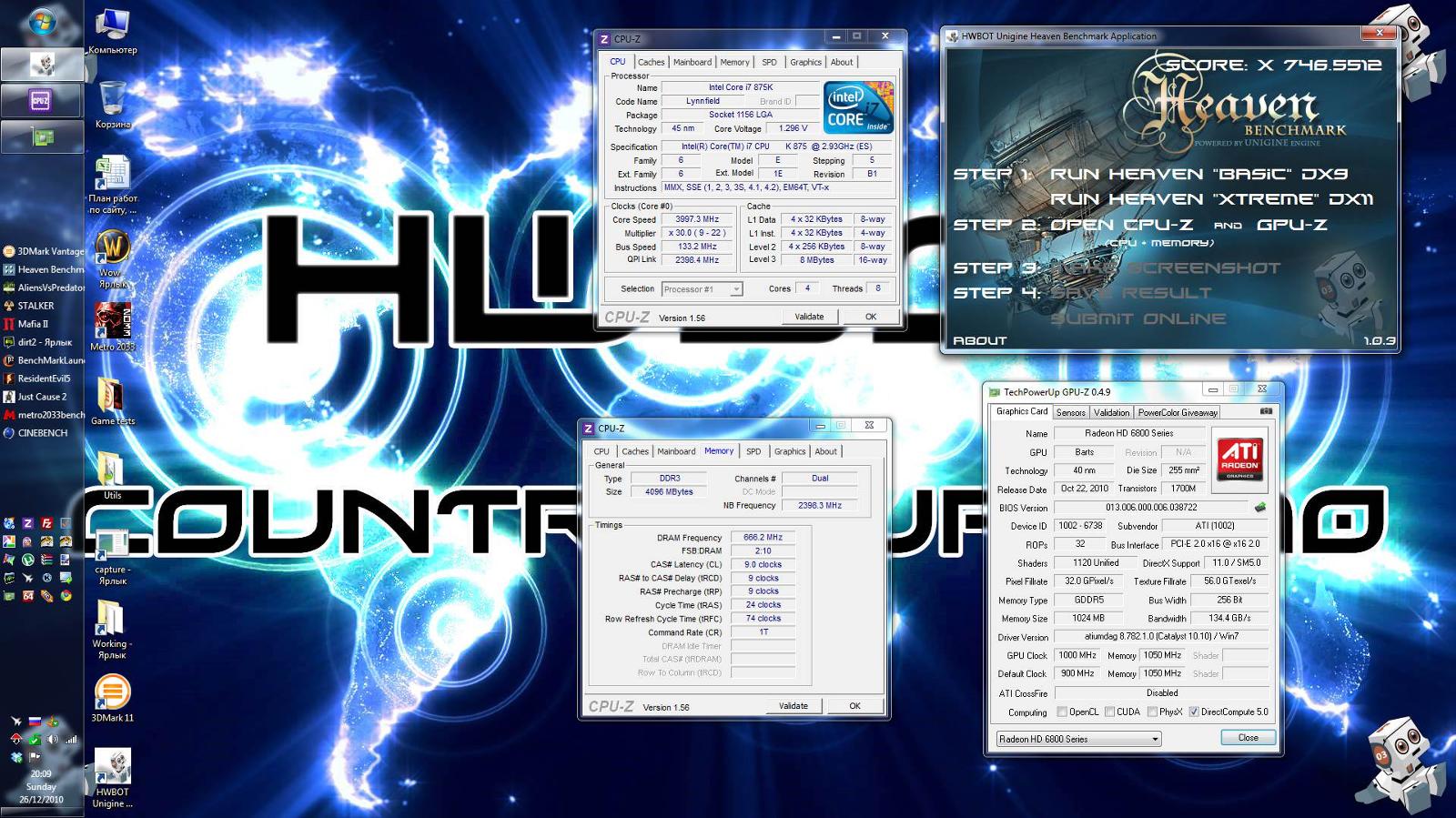Image resolution: width=1456 pixels, height=818 pixels.
Task: Click Validate in the top CPU-Z window
Action: click(809, 317)
